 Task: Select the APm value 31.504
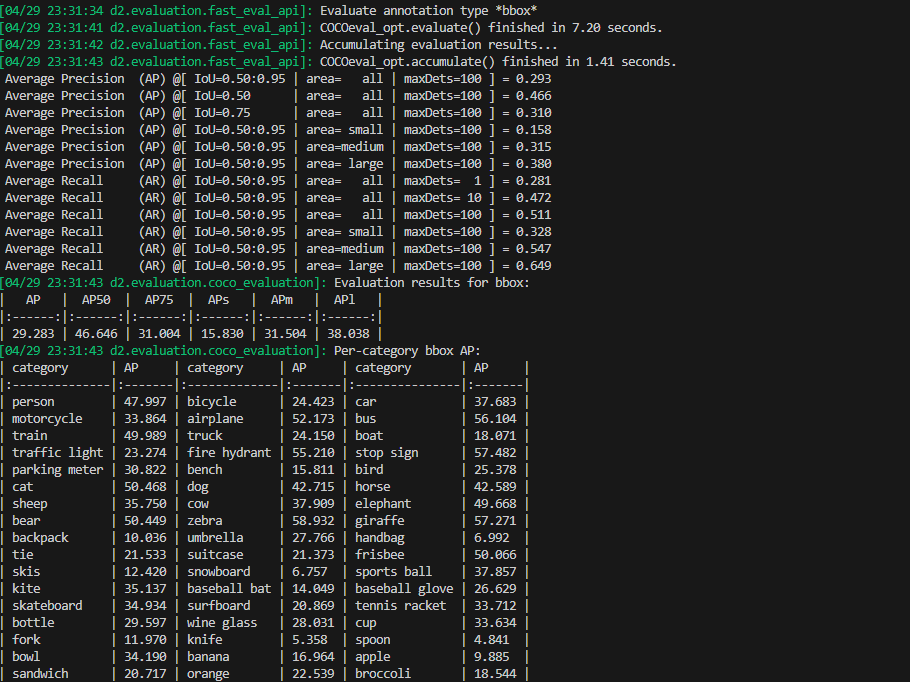tap(285, 334)
